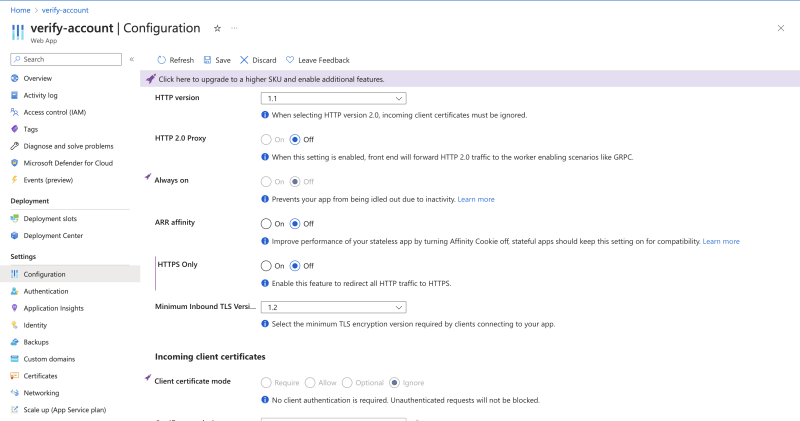The width and height of the screenshot is (800, 421).
Task: Click the Authentication user icon
Action: [x=14, y=291]
